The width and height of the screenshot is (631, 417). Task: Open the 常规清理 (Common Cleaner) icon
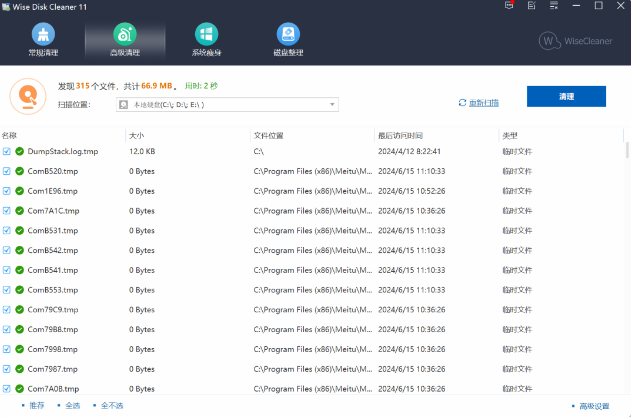point(43,40)
